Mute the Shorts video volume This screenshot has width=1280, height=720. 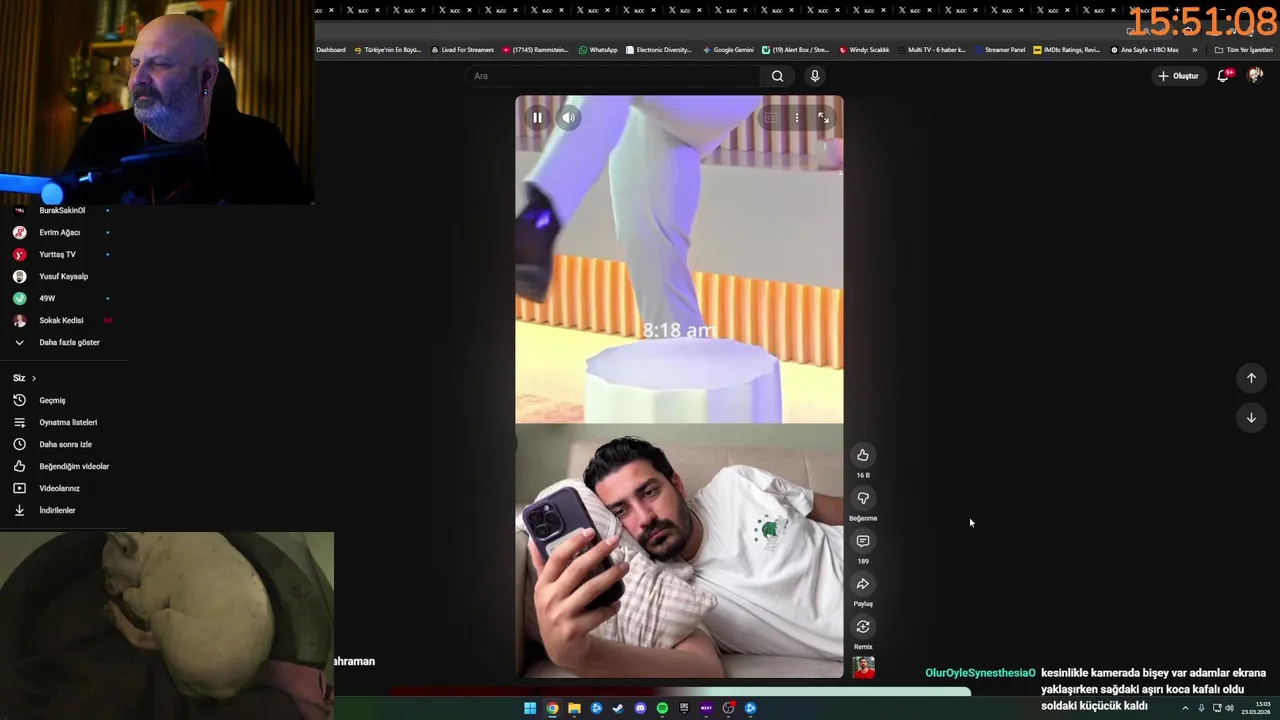click(x=569, y=118)
